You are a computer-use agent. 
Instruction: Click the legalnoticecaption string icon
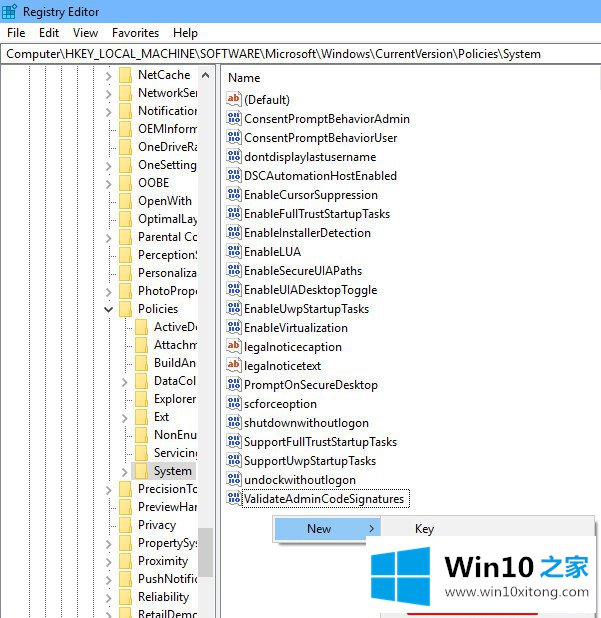point(234,347)
